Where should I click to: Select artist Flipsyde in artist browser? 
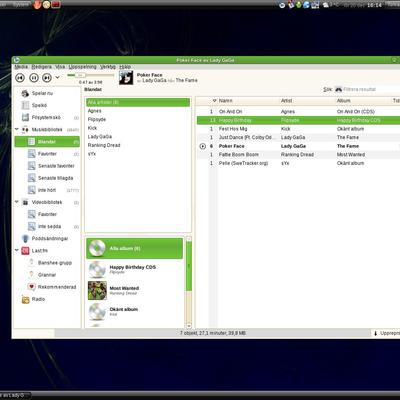97,119
